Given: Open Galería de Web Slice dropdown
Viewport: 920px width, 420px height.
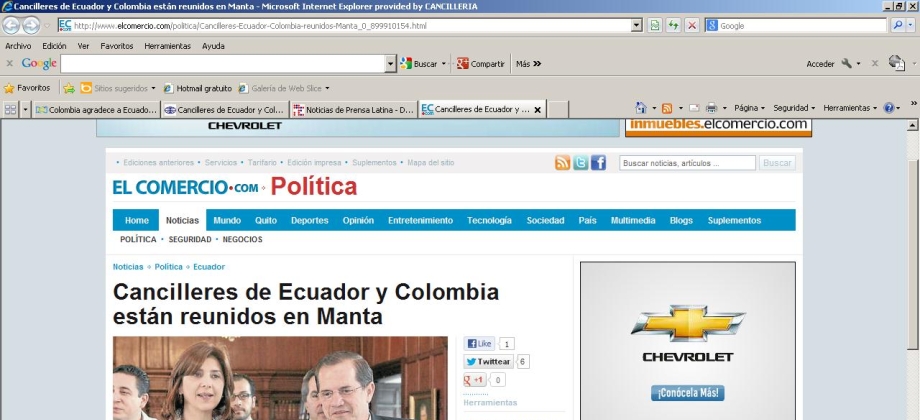Looking at the screenshot, I should click(284, 88).
